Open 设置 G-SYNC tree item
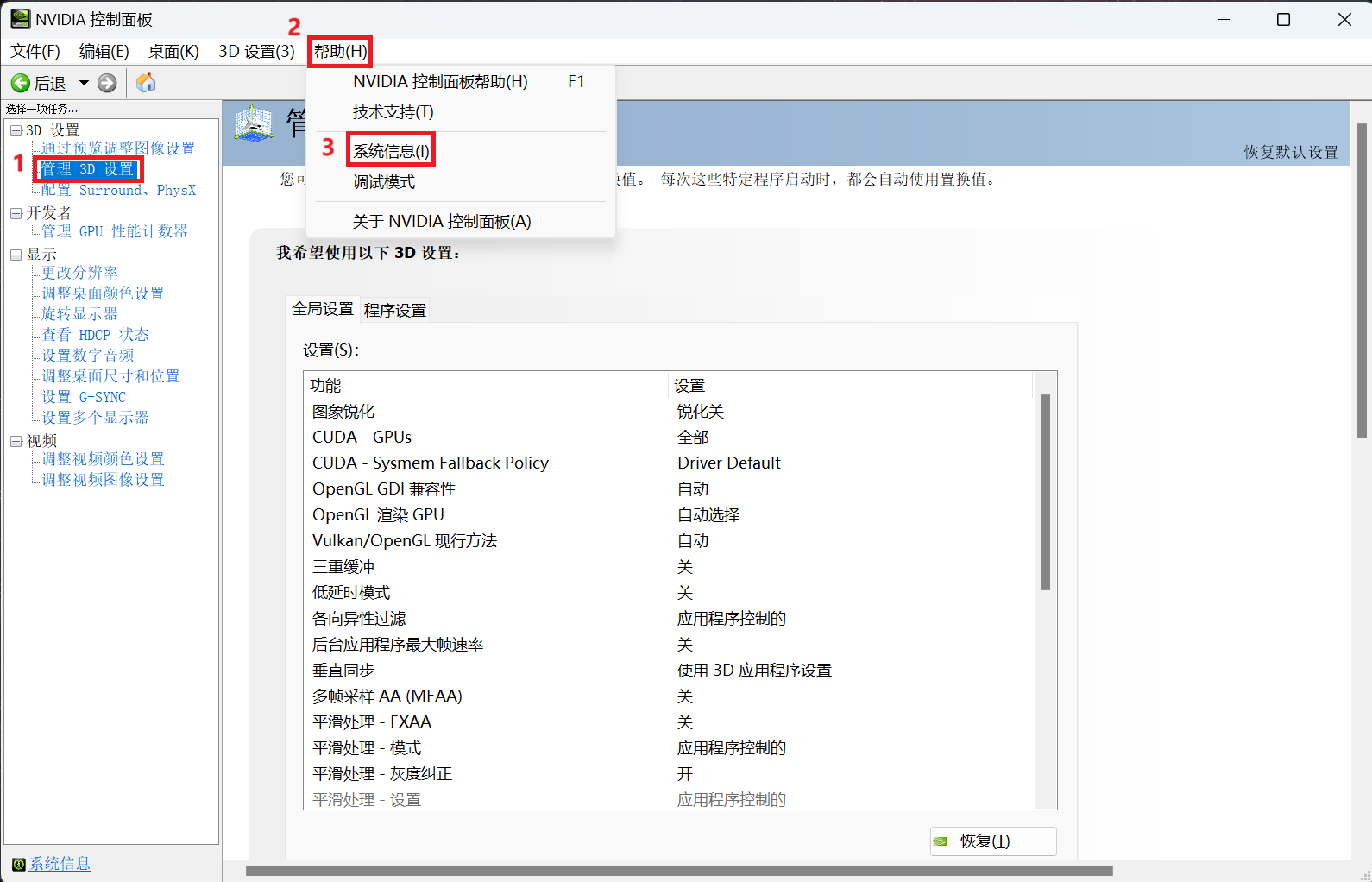This screenshot has width=1372, height=882. (x=84, y=397)
